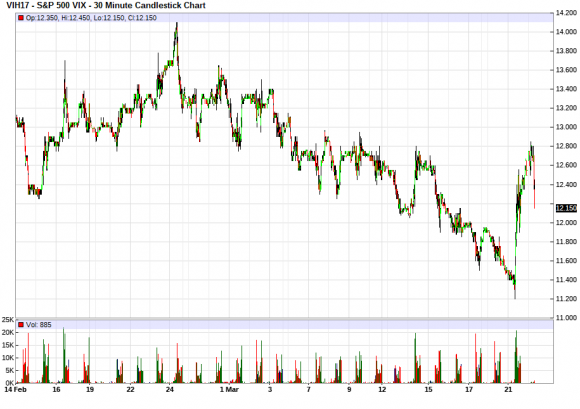This screenshot has width=580, height=409.
Task: Click the 'Vol: 885' volume label
Action: (x=38, y=325)
